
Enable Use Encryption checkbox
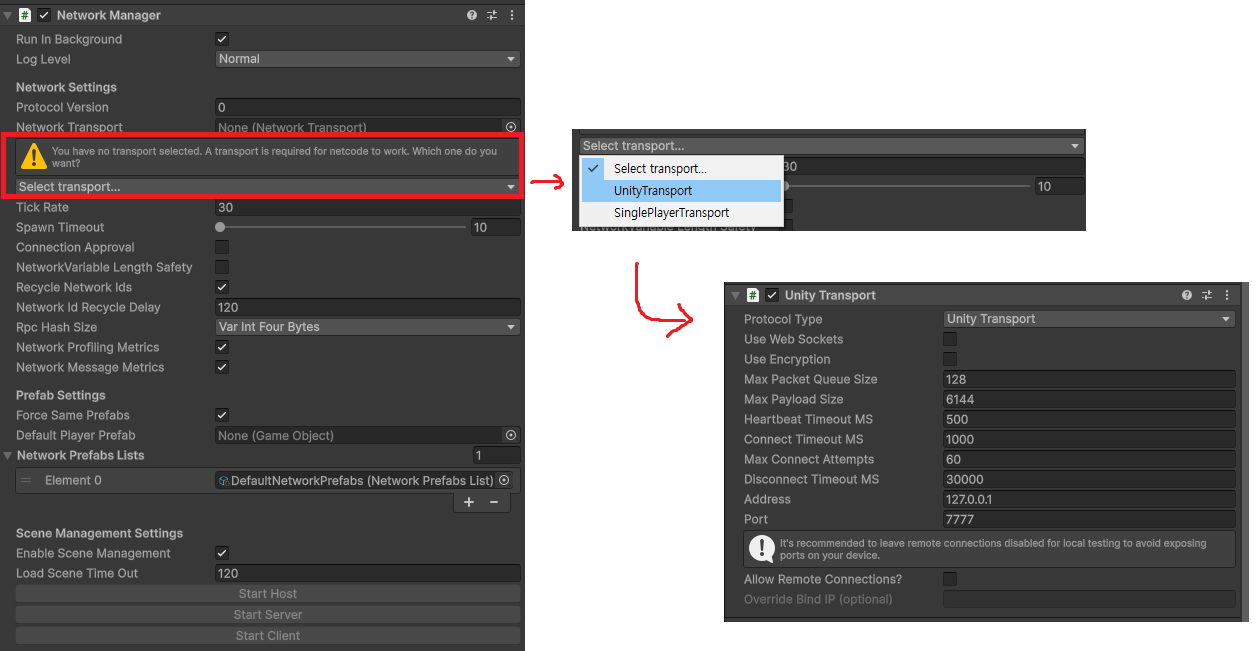coord(950,359)
